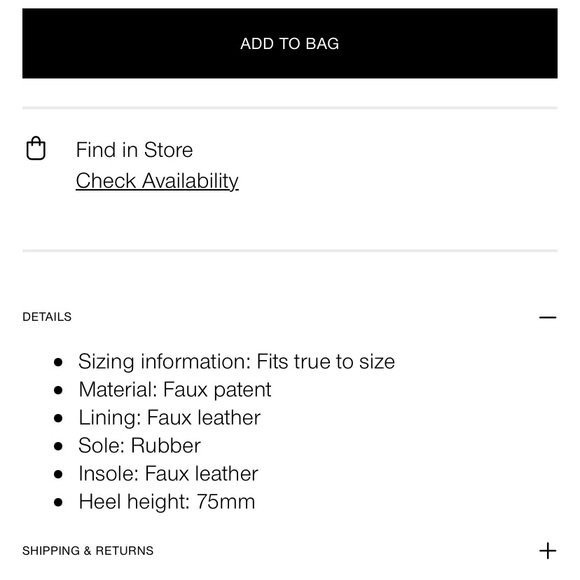Expand Shipping & Returns with plus icon

click(548, 551)
